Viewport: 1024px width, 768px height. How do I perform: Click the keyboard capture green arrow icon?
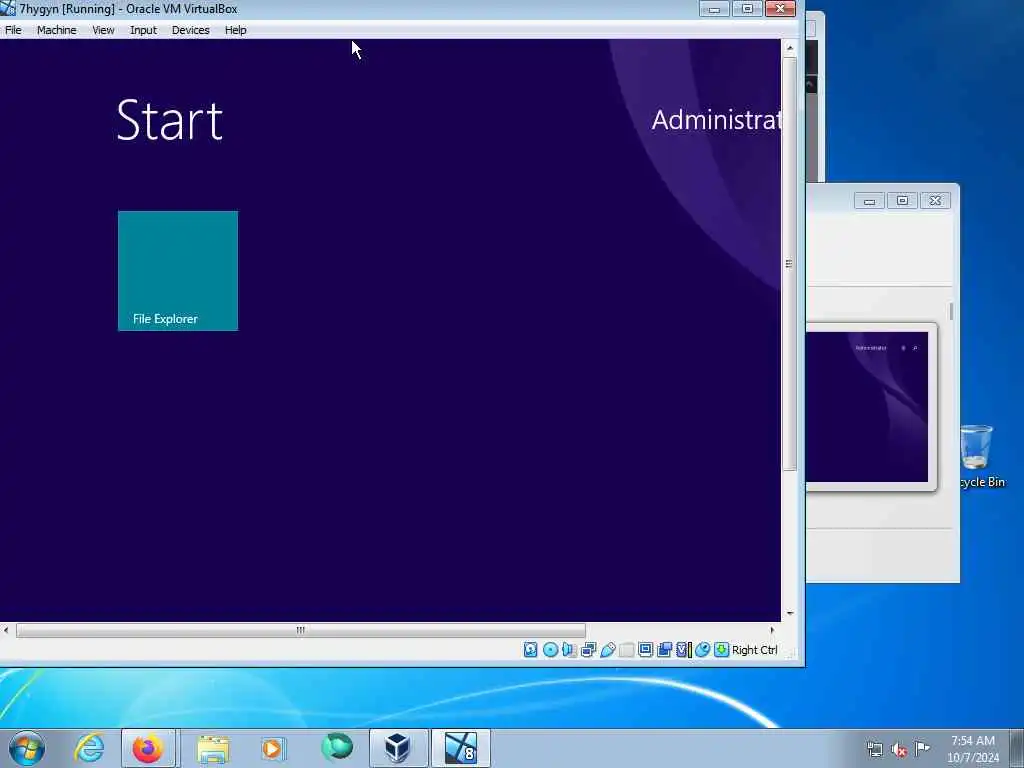point(721,650)
